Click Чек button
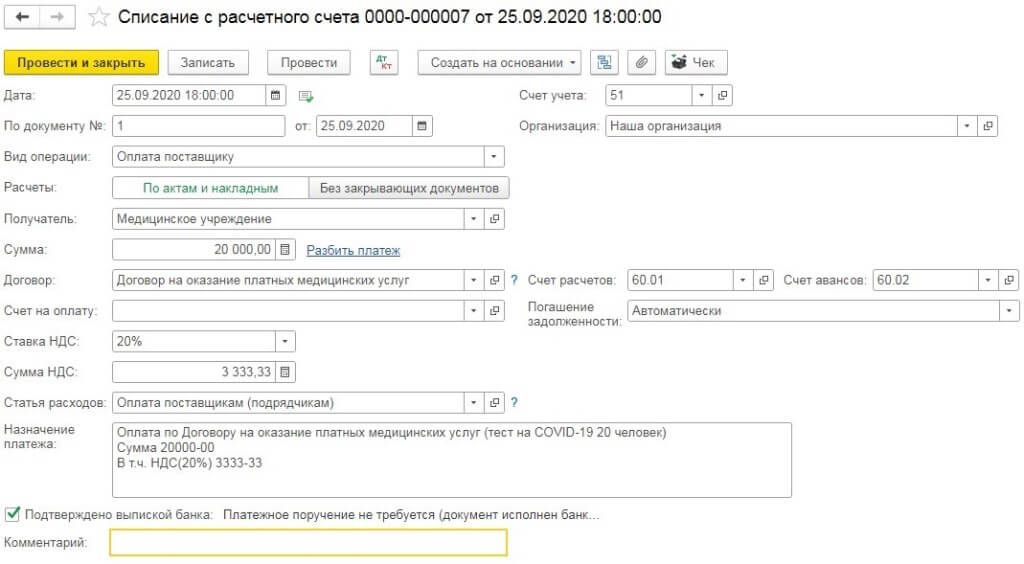Image resolution: width=1024 pixels, height=564 pixels. 696,63
